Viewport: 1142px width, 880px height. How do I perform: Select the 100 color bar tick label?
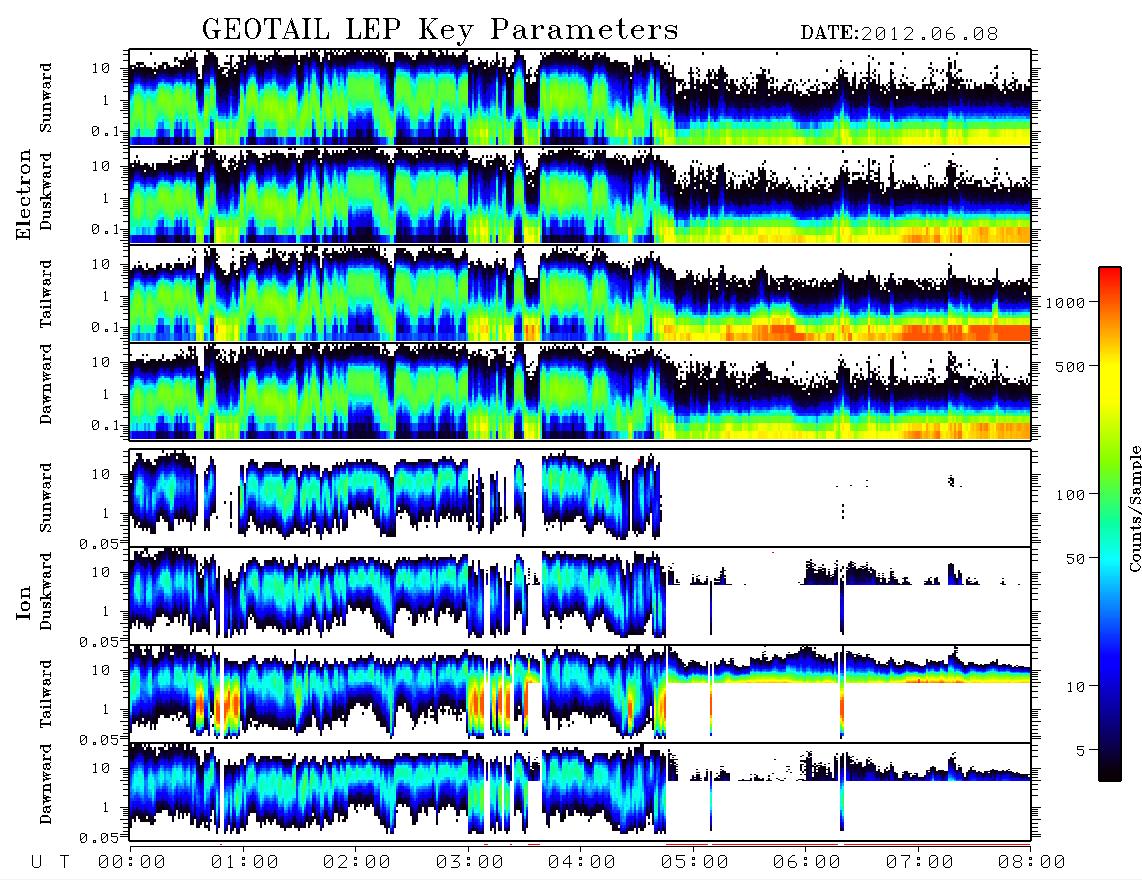click(1070, 495)
